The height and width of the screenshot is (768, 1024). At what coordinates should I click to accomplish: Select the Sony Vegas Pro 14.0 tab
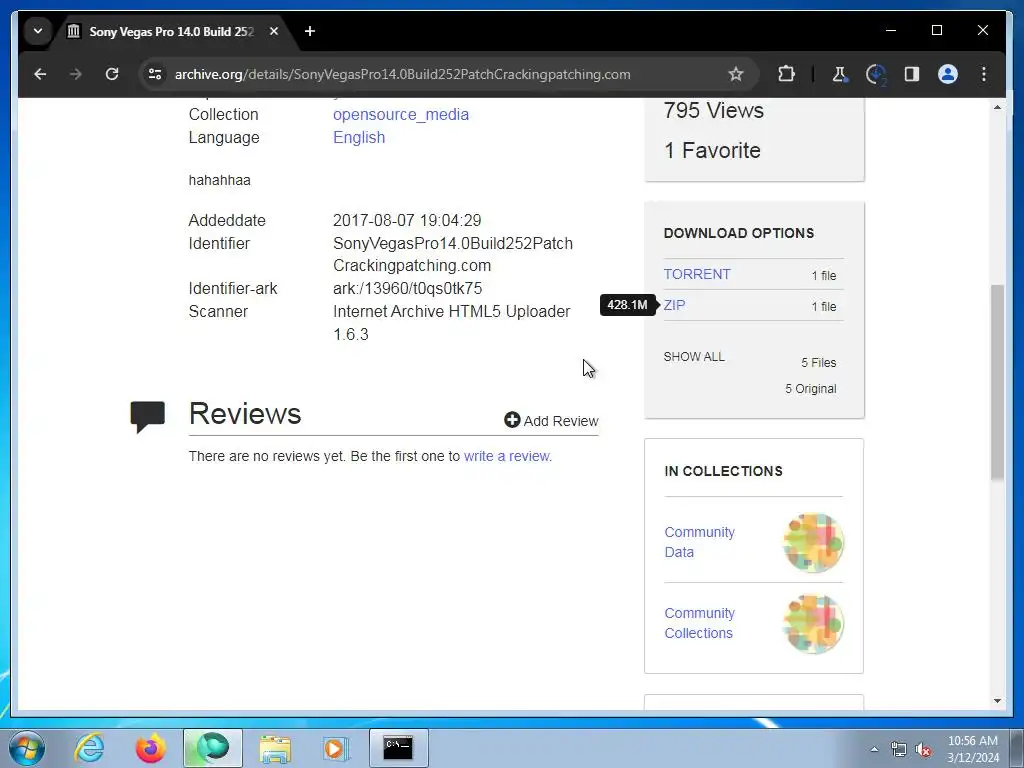click(172, 31)
